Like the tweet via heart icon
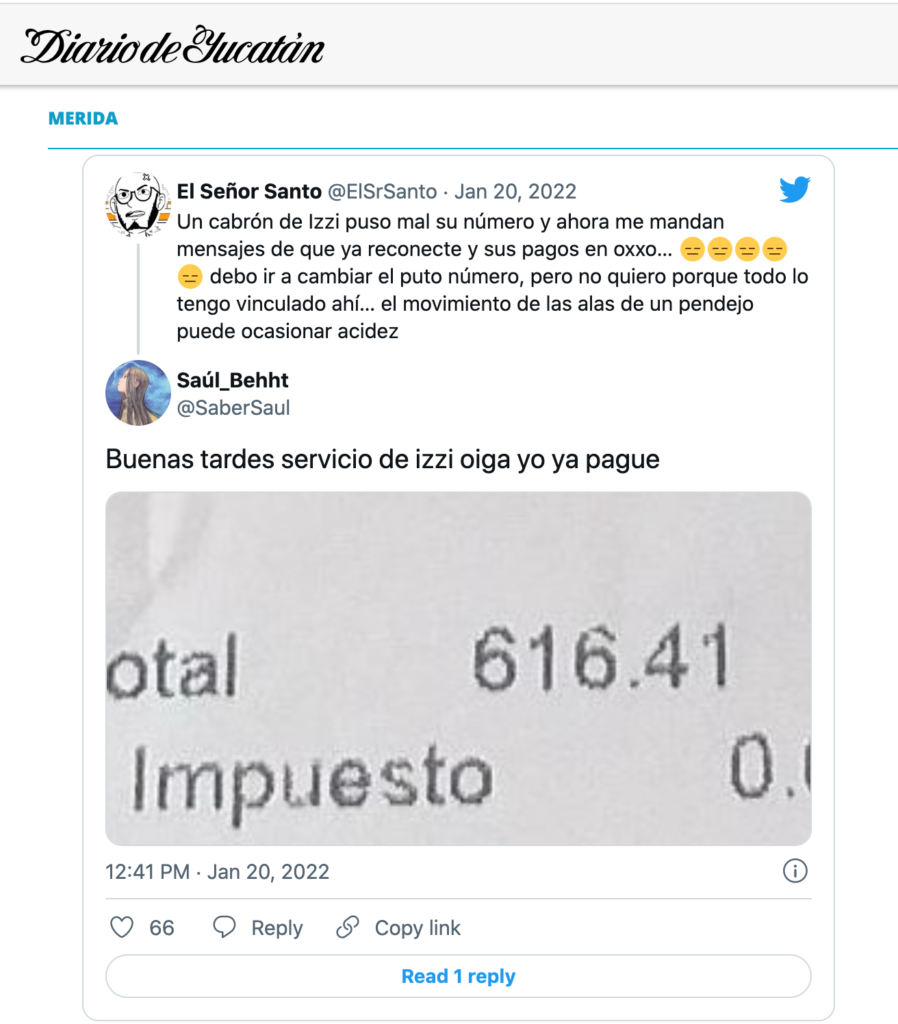 pyautogui.click(x=121, y=927)
